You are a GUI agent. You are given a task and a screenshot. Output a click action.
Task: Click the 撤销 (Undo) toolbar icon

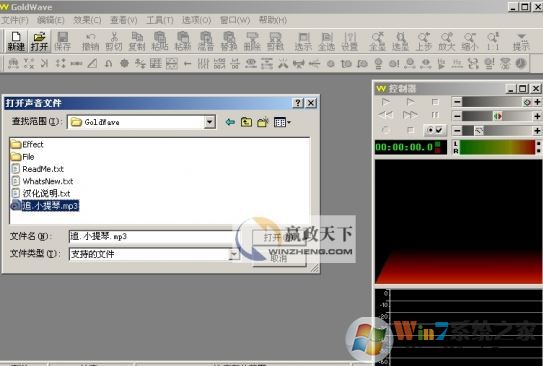tap(91, 41)
